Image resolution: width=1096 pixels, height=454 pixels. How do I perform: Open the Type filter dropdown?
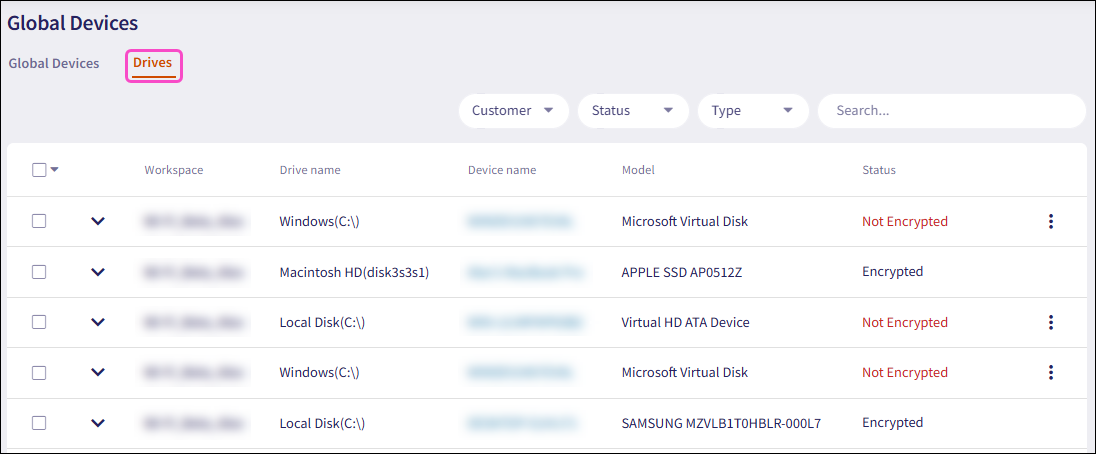752,111
